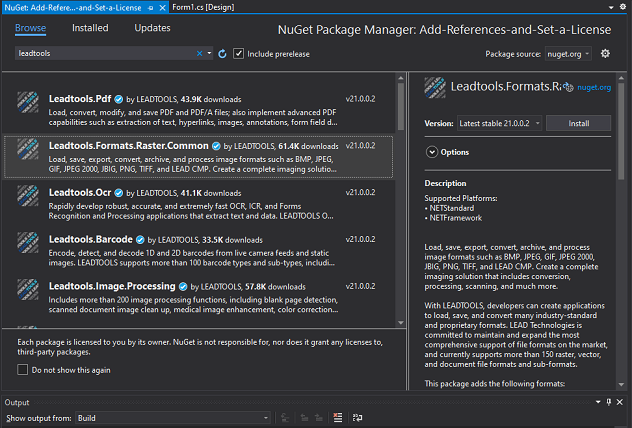Click verified badge beside Leadtools.Formats.Raster.Common

(216, 146)
